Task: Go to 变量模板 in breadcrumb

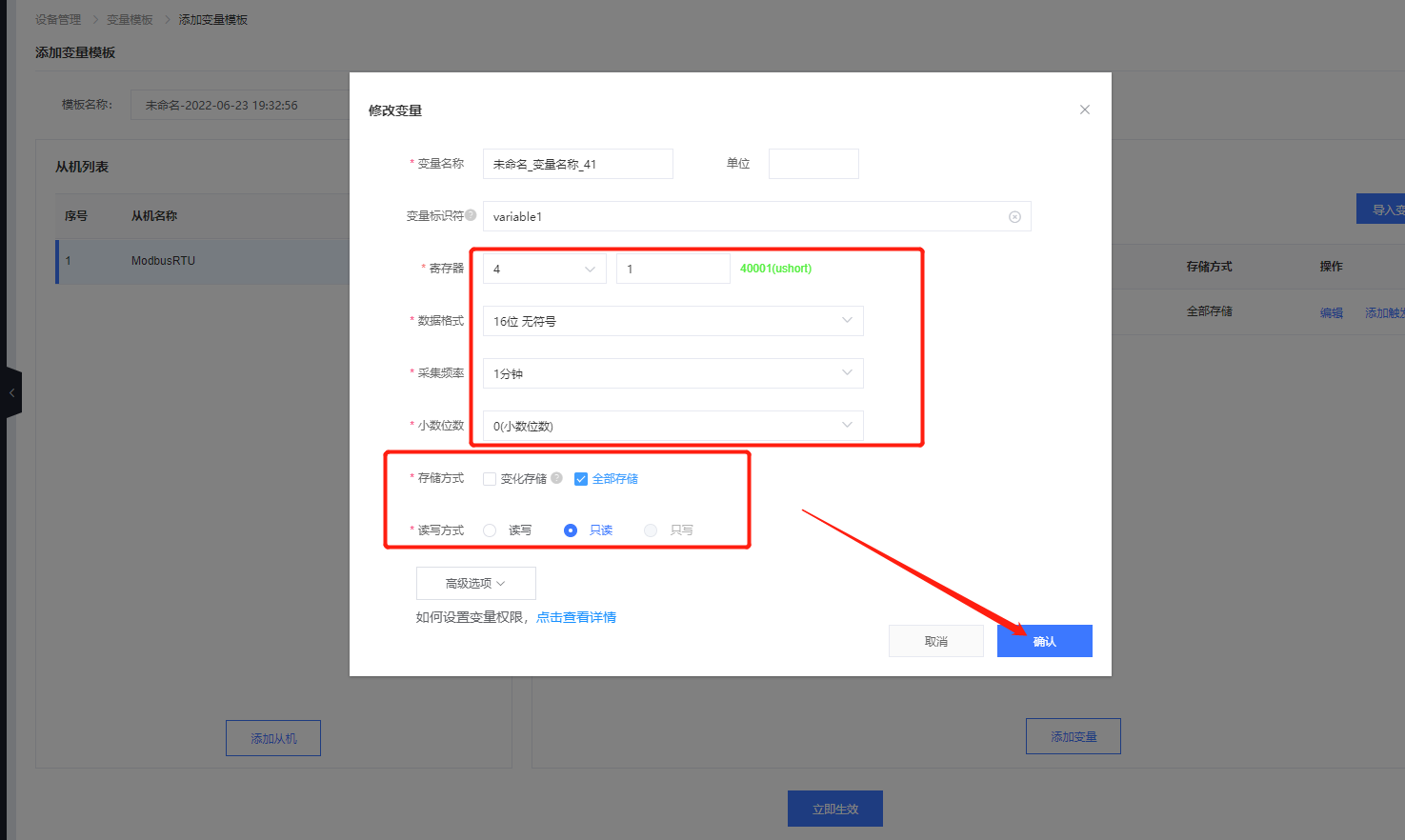Action: pyautogui.click(x=130, y=20)
